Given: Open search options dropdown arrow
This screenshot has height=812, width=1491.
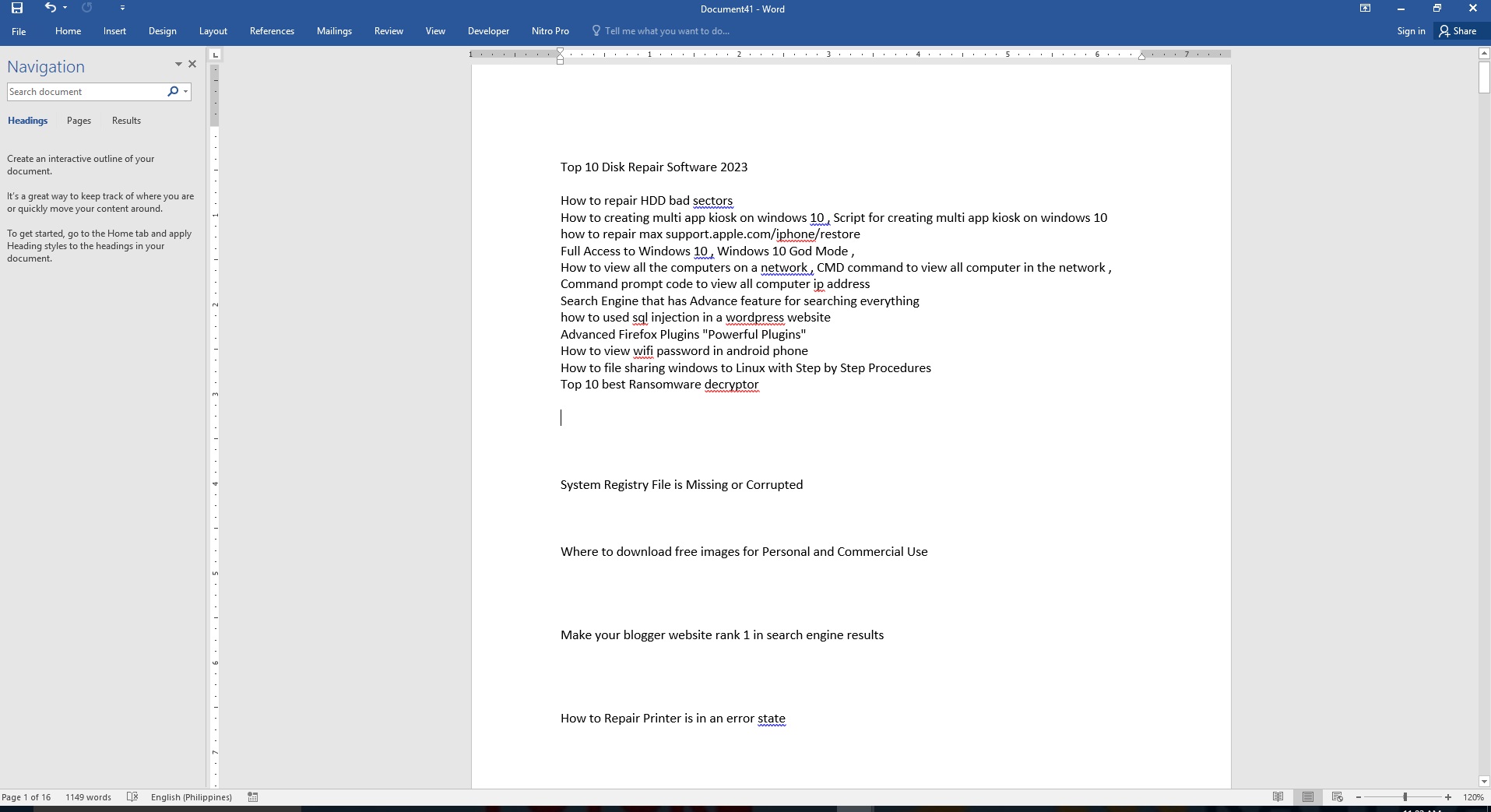Looking at the screenshot, I should point(185,92).
